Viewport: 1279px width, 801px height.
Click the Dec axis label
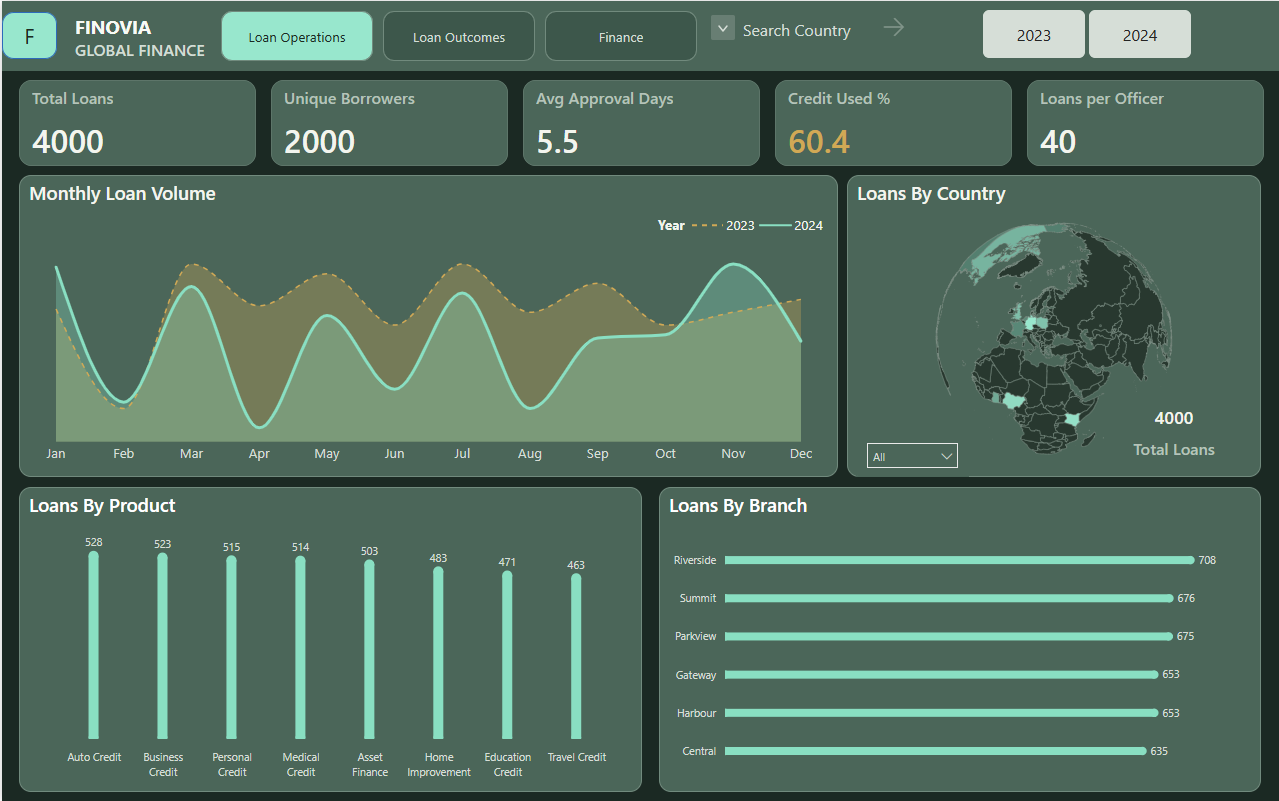click(801, 453)
